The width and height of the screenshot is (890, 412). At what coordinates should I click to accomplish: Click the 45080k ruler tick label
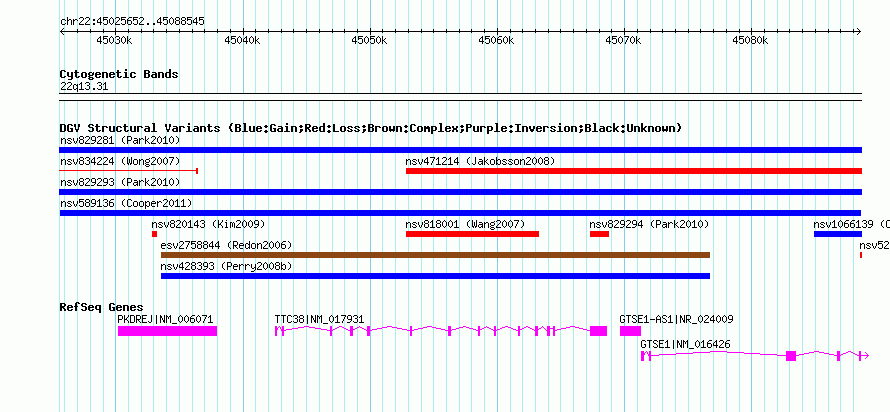point(751,40)
